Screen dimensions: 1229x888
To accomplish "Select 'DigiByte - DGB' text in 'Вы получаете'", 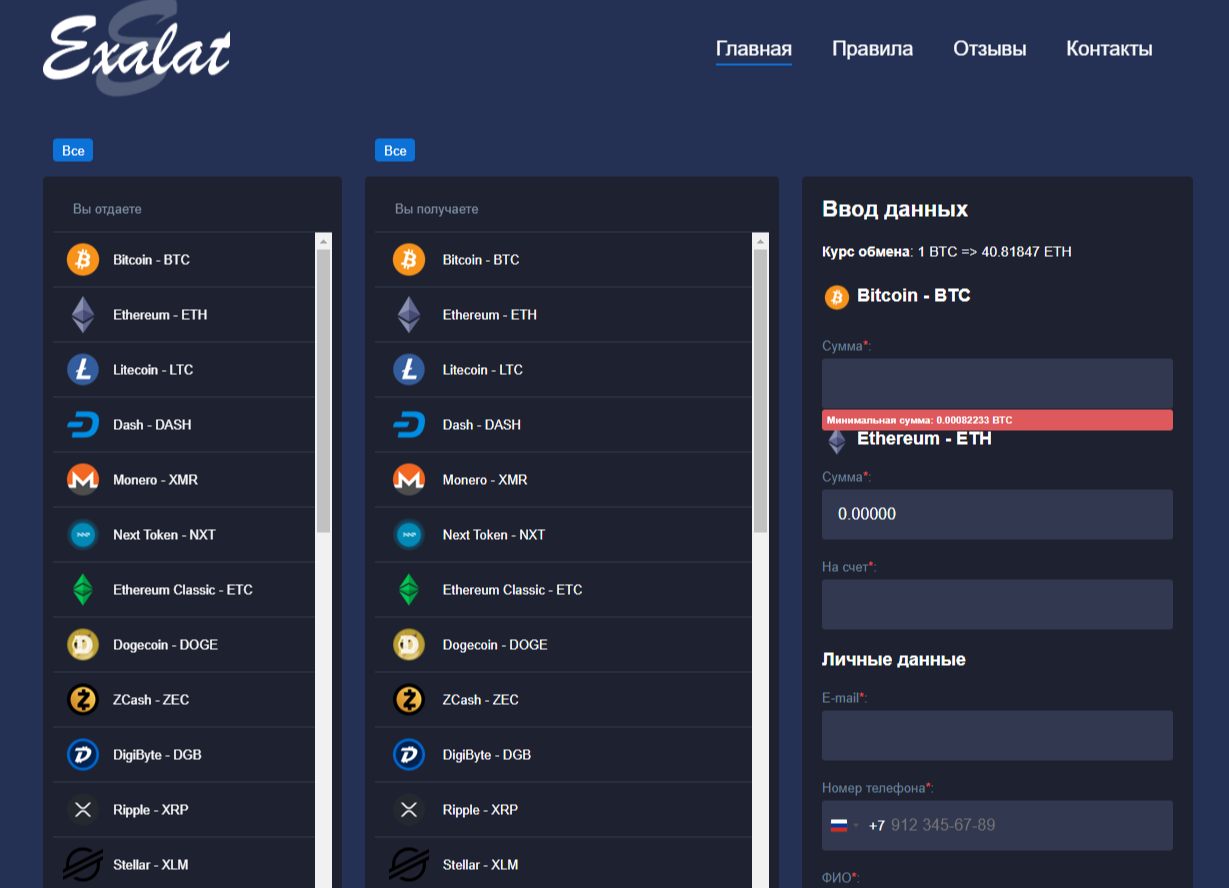I will pos(487,755).
